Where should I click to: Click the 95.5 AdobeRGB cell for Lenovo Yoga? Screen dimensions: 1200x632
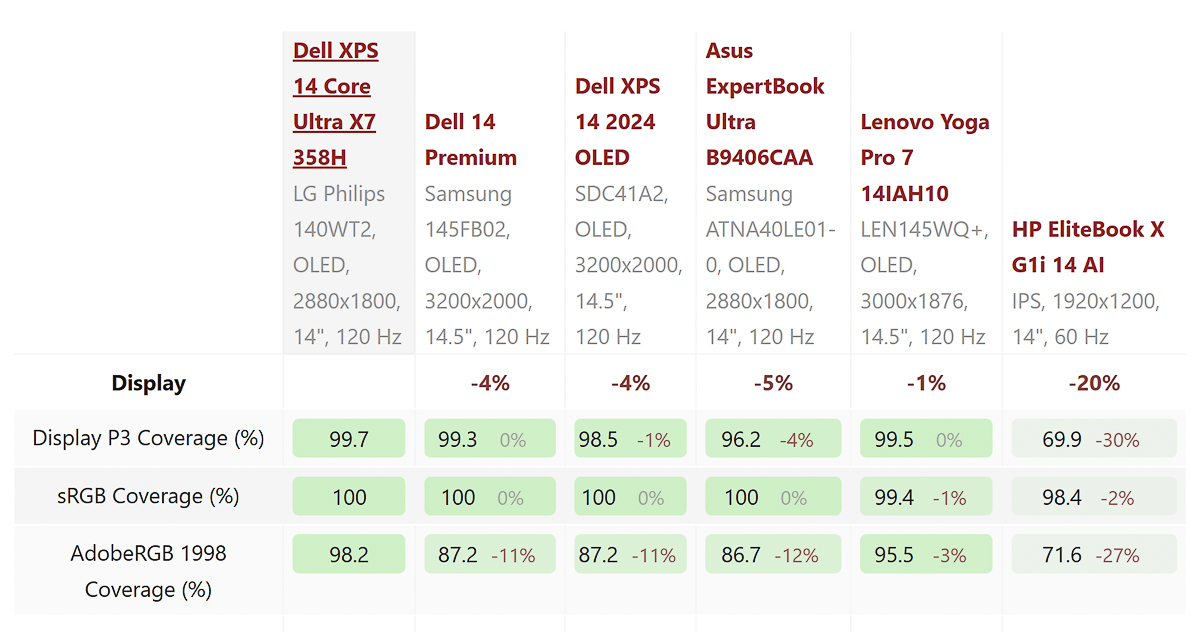tap(925, 554)
